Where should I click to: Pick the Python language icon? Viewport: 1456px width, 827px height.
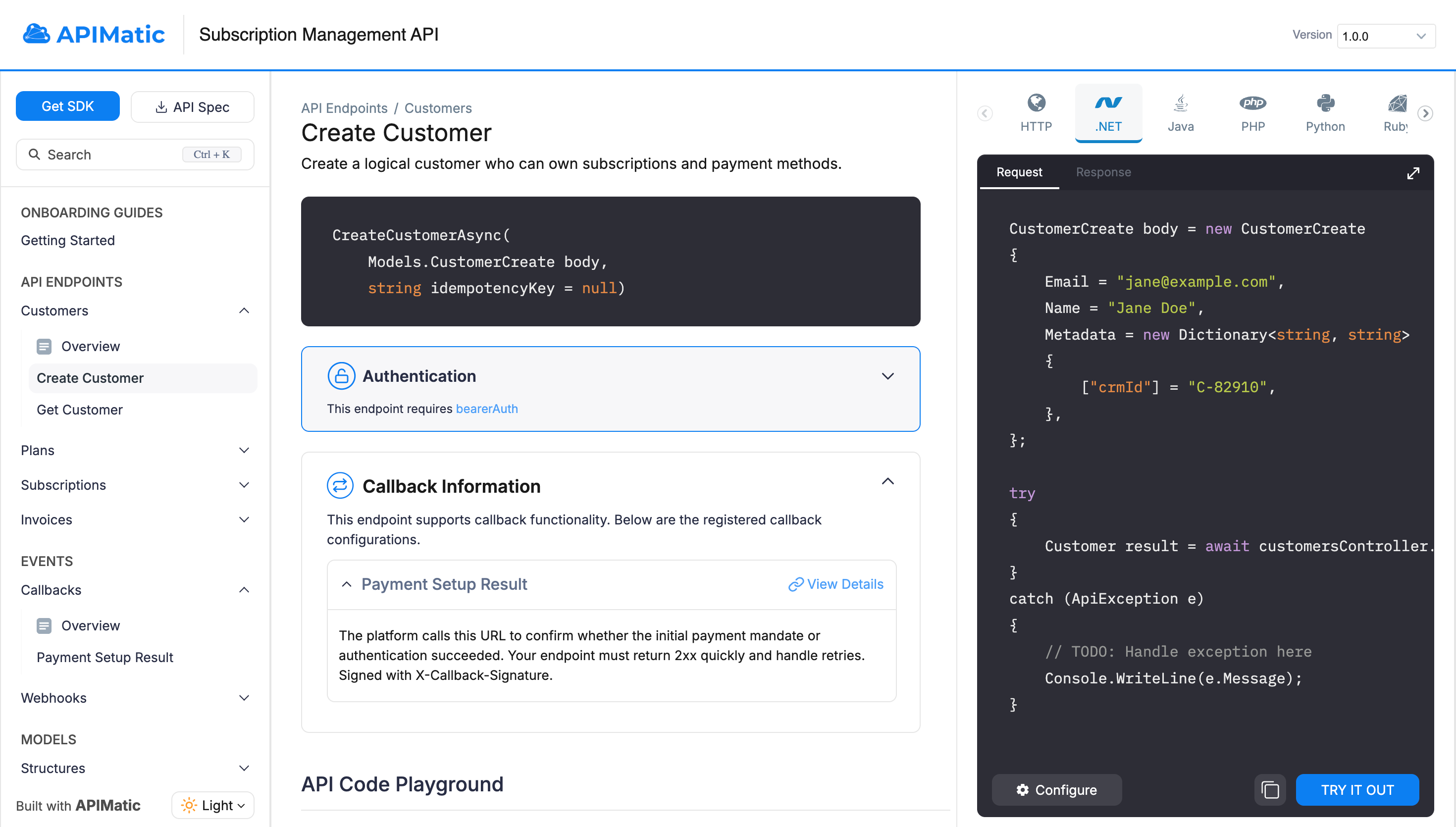(1325, 103)
